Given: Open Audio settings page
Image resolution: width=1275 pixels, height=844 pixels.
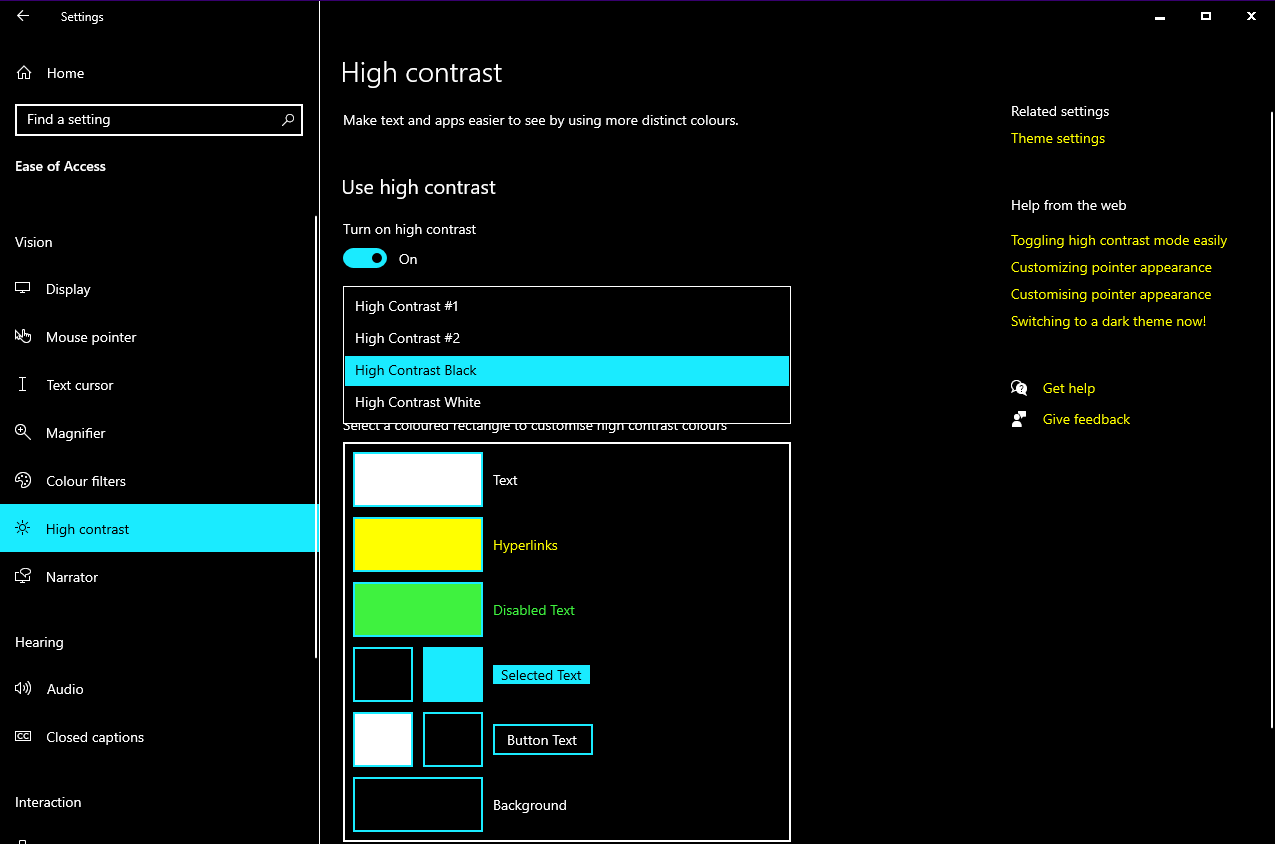Looking at the screenshot, I should coord(158,689).
